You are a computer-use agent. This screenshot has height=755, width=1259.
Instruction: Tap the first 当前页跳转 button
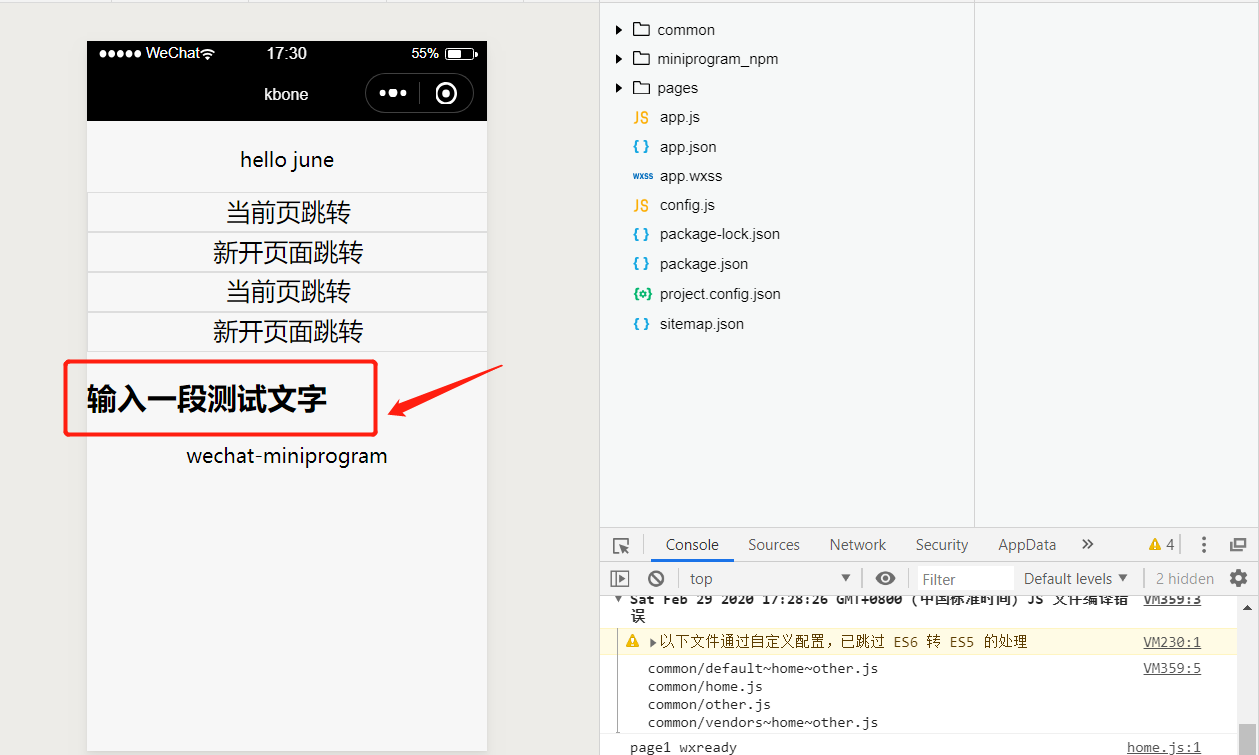pos(287,212)
